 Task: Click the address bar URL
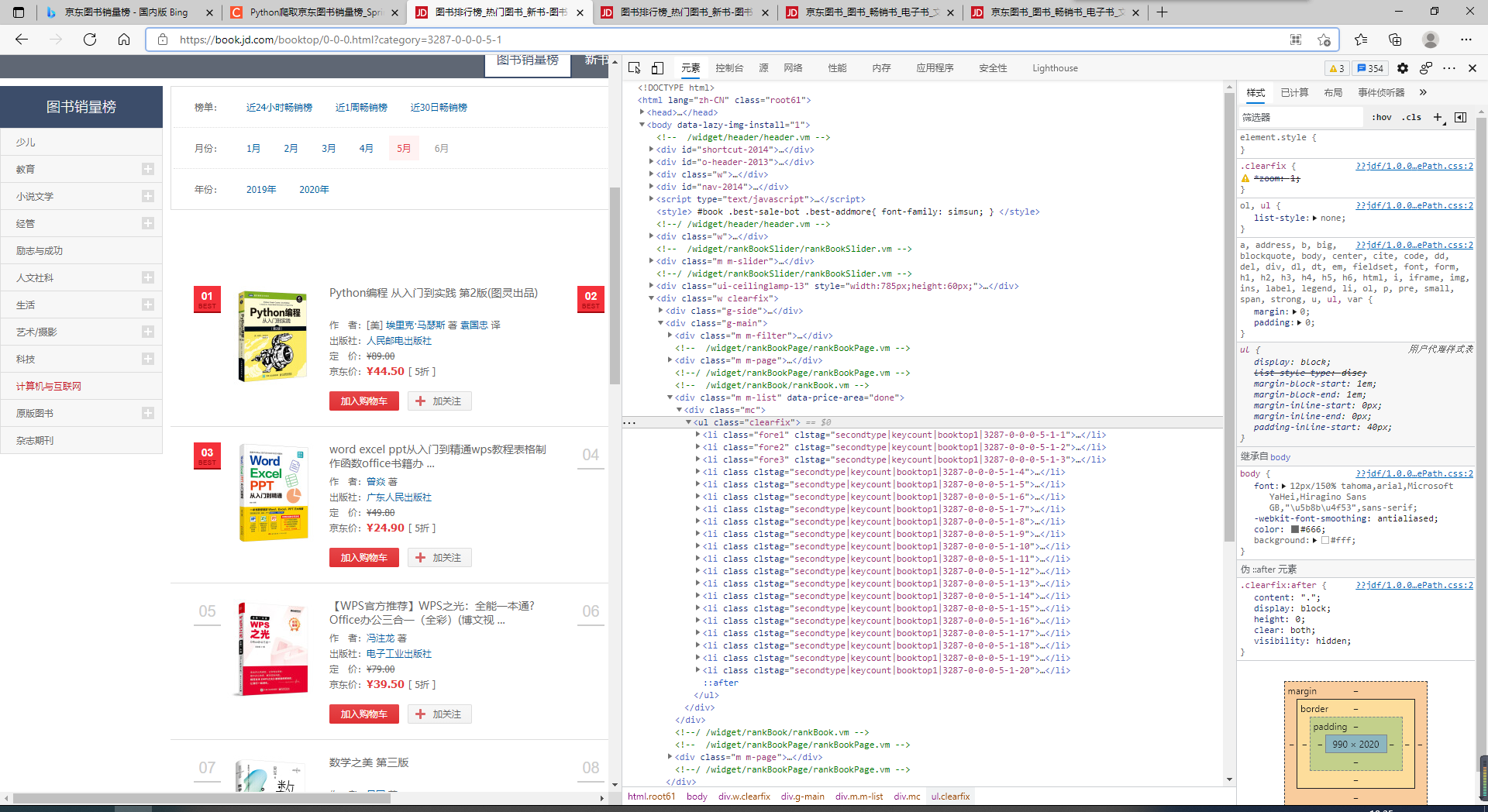tap(340, 40)
